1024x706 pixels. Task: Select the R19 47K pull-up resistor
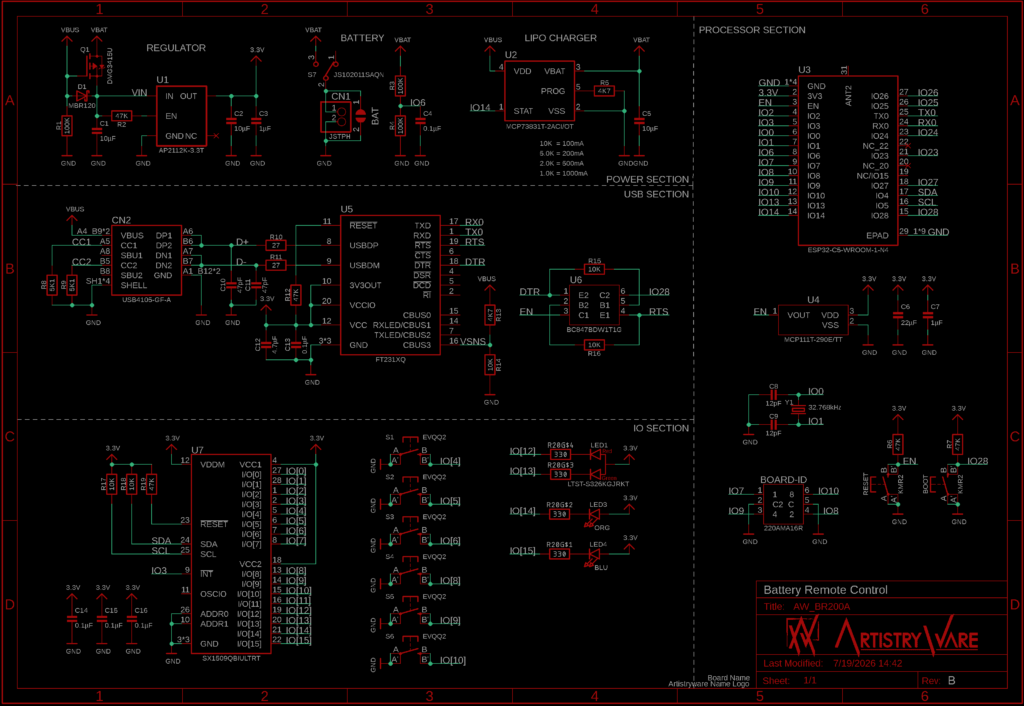152,485
